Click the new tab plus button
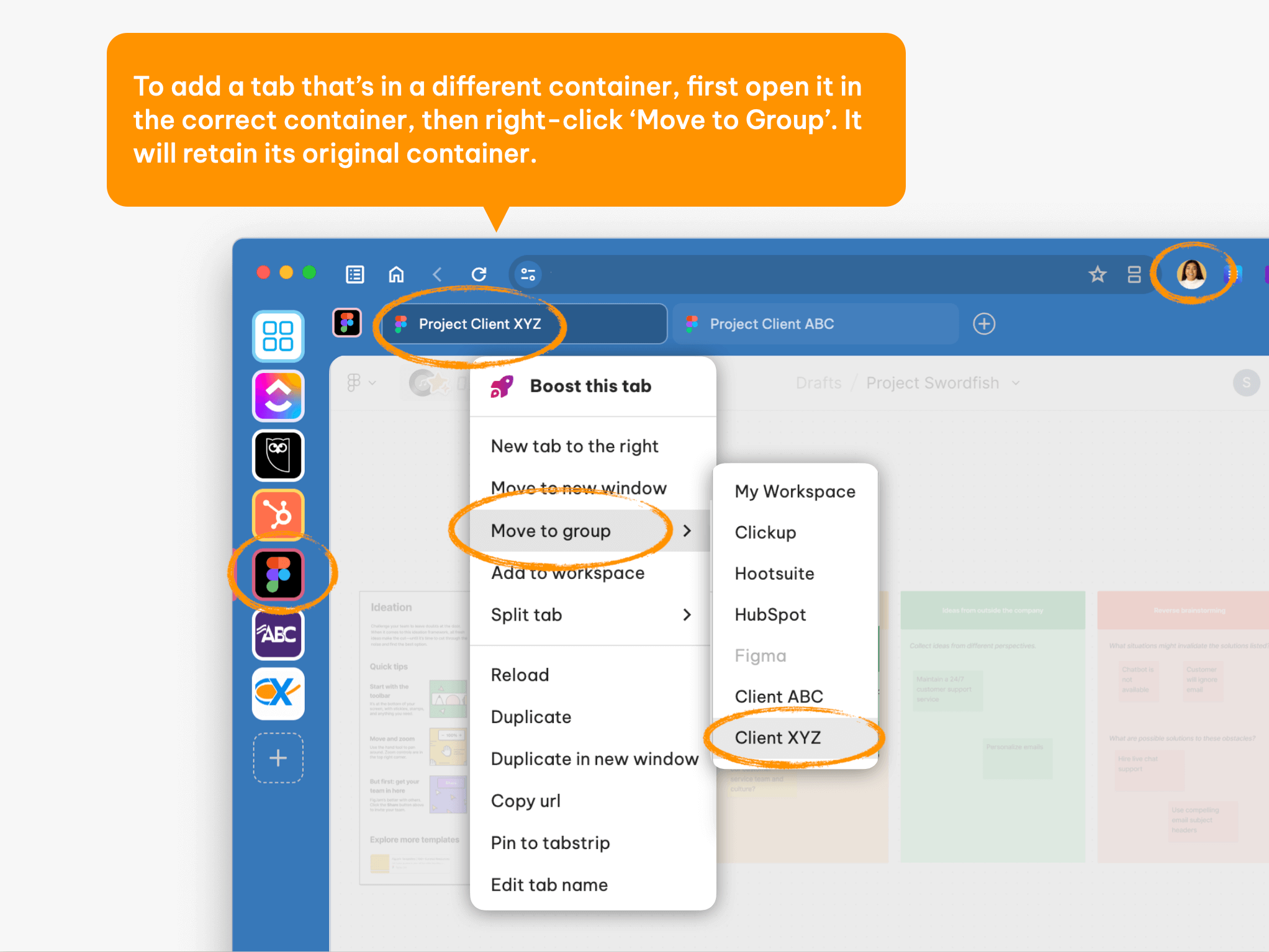Image resolution: width=1269 pixels, height=952 pixels. 984,324
